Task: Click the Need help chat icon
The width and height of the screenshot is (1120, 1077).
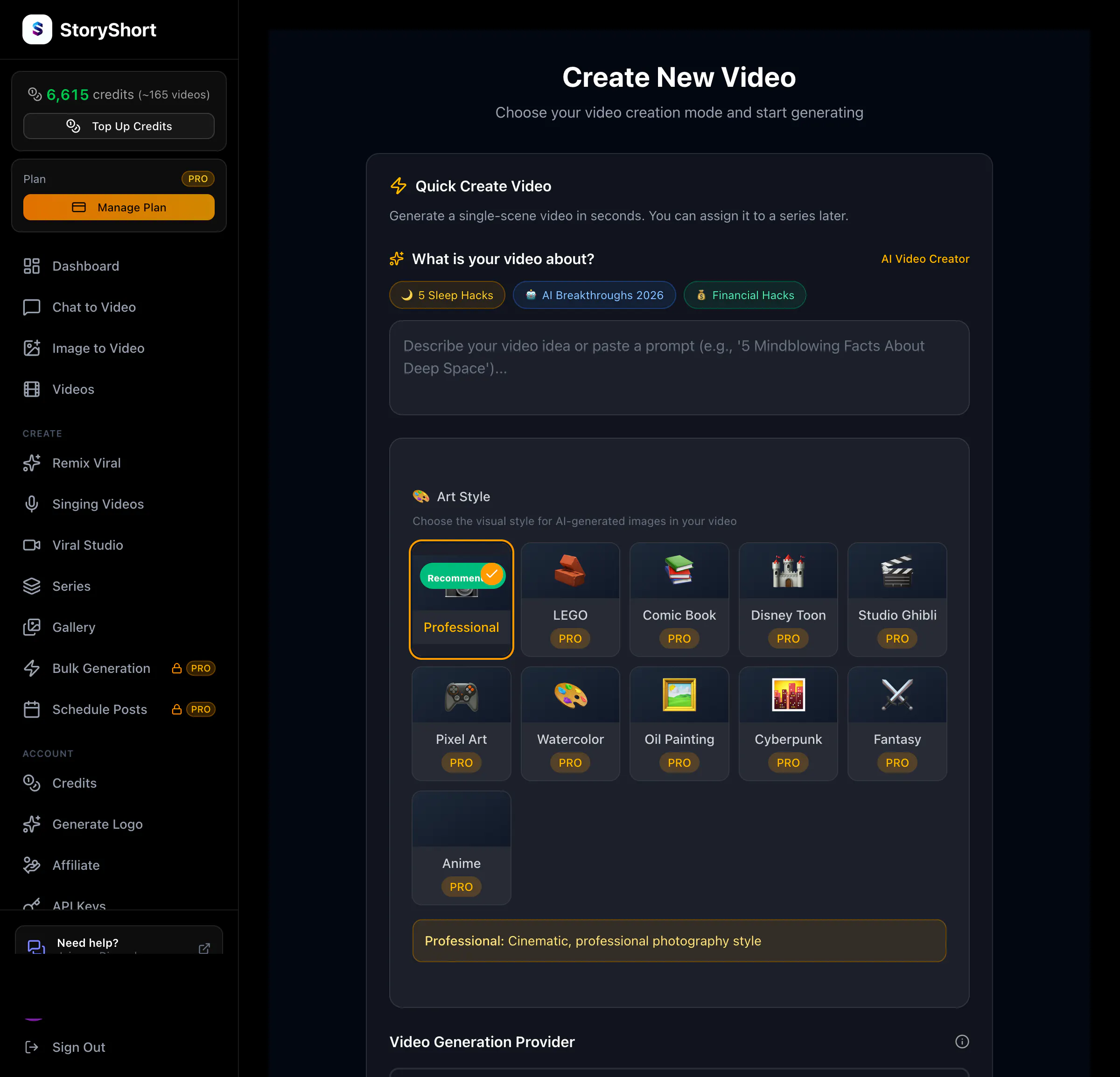Action: point(36,947)
